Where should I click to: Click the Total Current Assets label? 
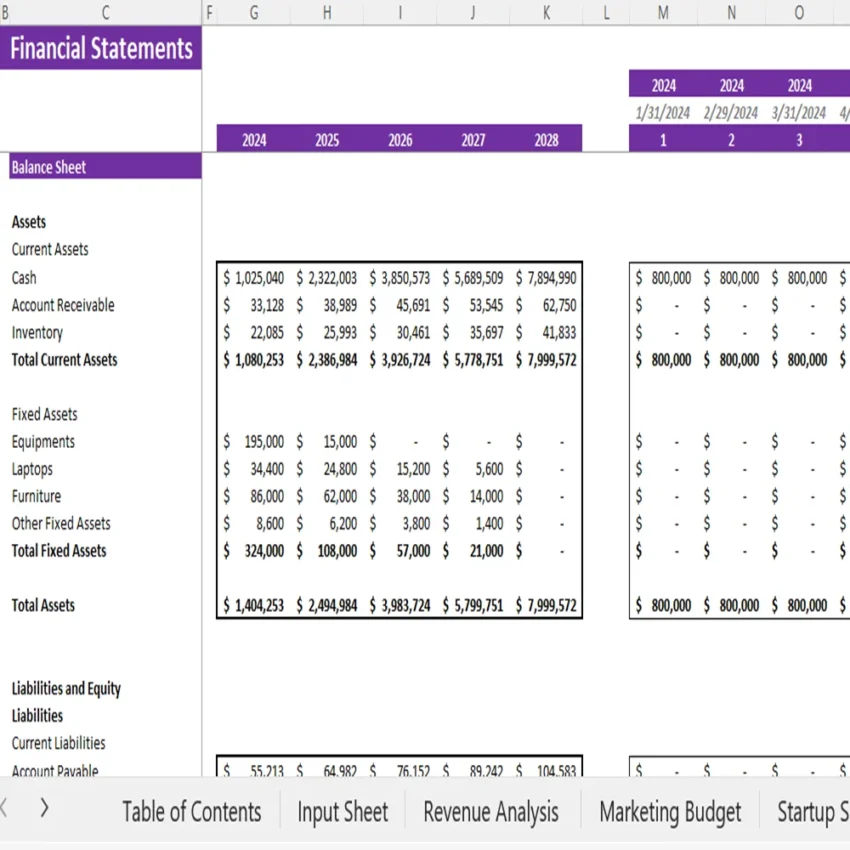pos(63,360)
